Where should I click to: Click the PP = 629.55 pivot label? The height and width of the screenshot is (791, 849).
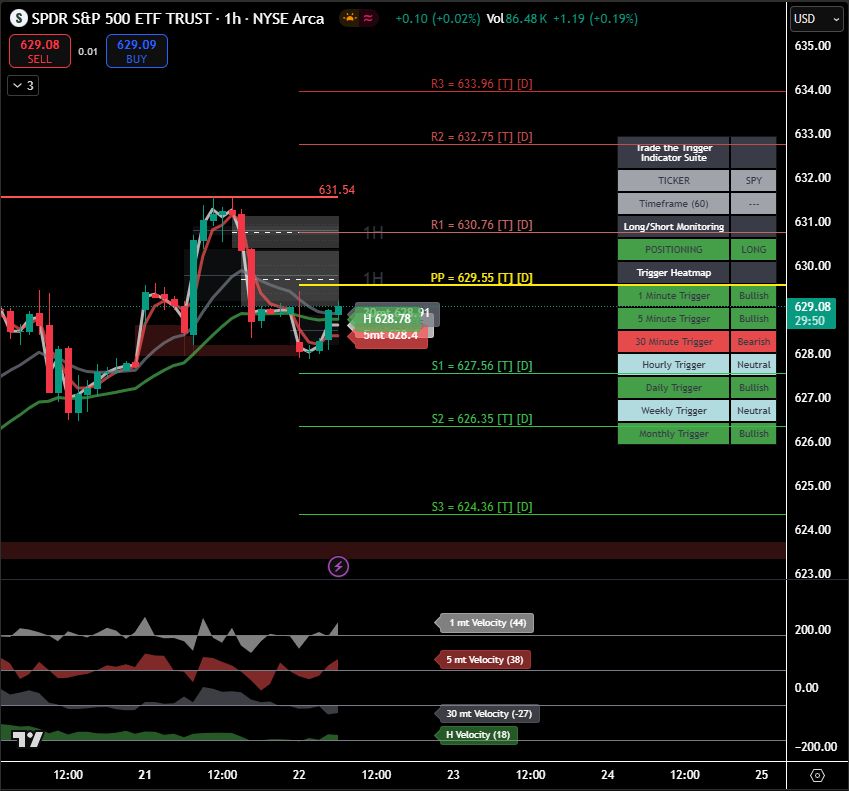coord(481,278)
